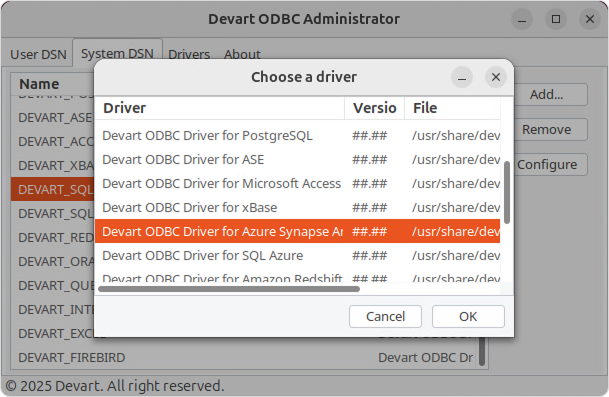Pick Devart ODBC Driver for xBase
Image resolution: width=609 pixels, height=397 pixels.
pyautogui.click(x=298, y=207)
